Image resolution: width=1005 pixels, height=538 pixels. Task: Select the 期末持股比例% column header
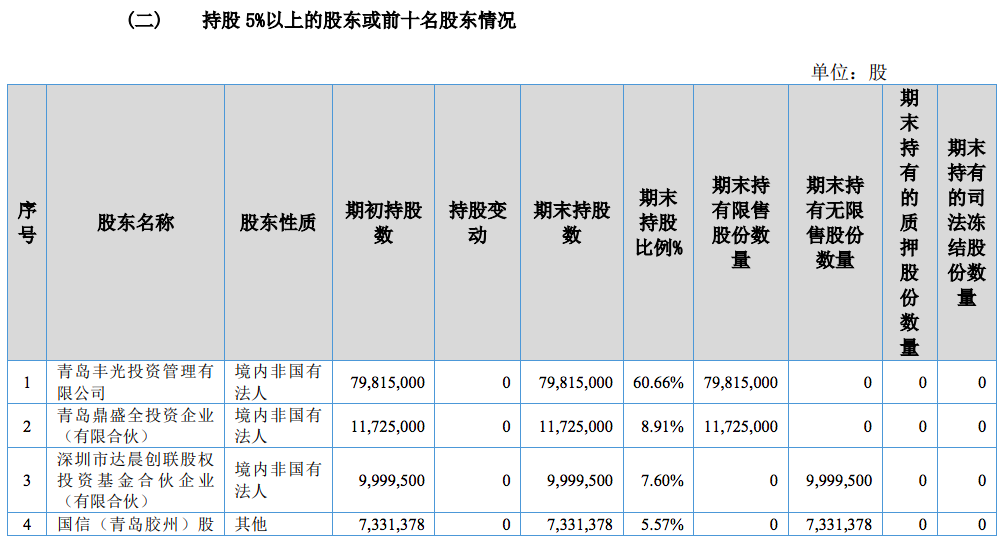coord(658,222)
